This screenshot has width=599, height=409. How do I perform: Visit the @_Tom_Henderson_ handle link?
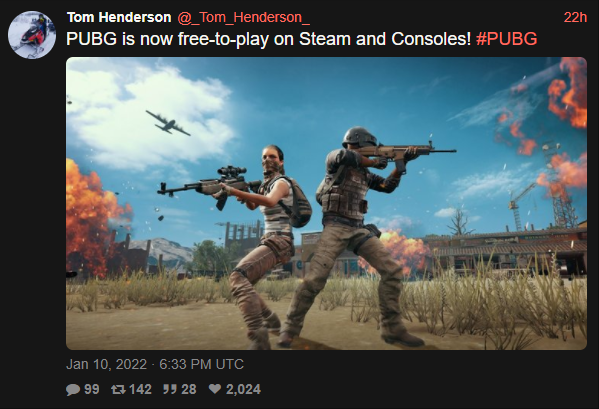click(243, 18)
